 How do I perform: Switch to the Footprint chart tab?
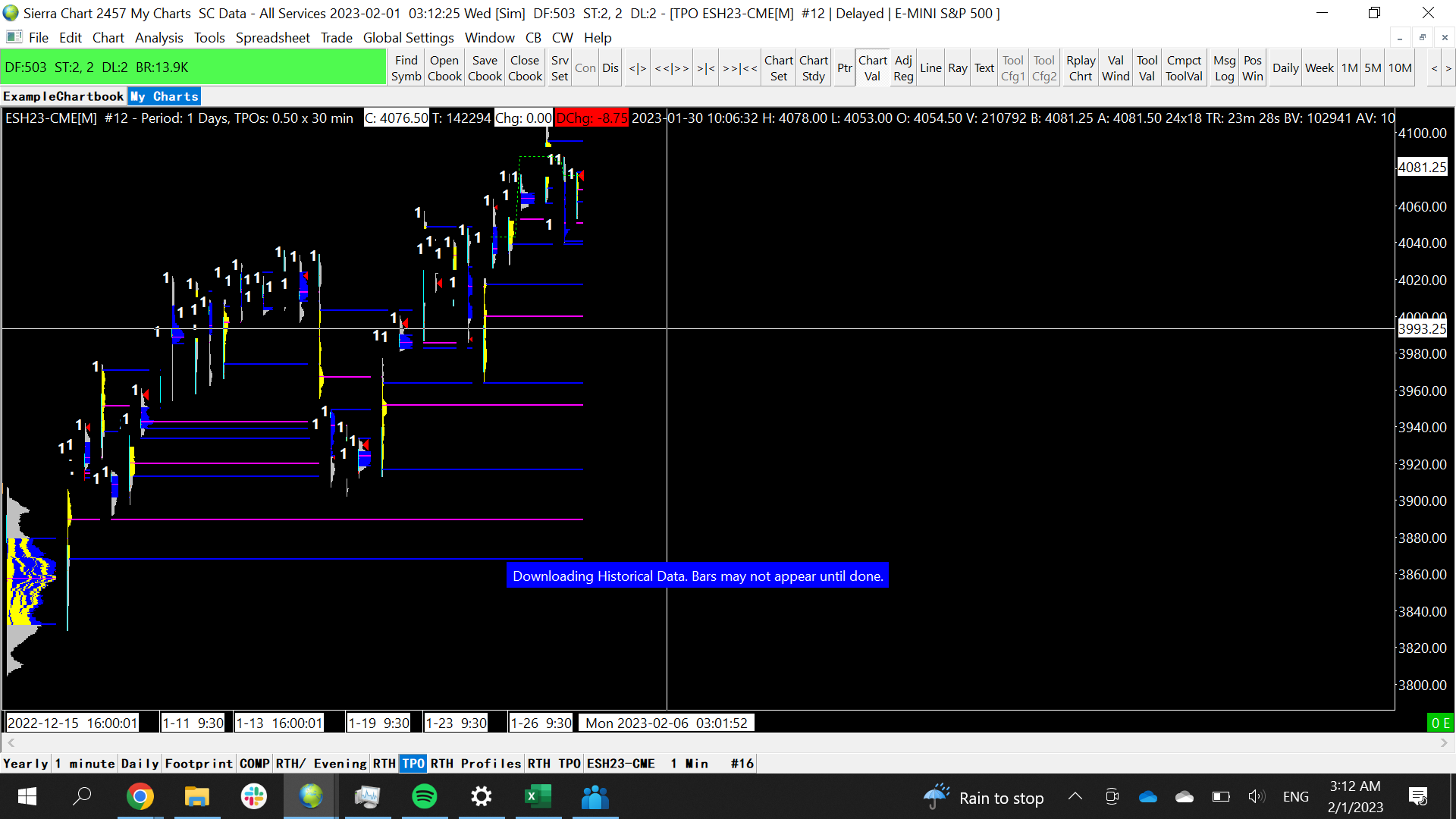pos(199,764)
